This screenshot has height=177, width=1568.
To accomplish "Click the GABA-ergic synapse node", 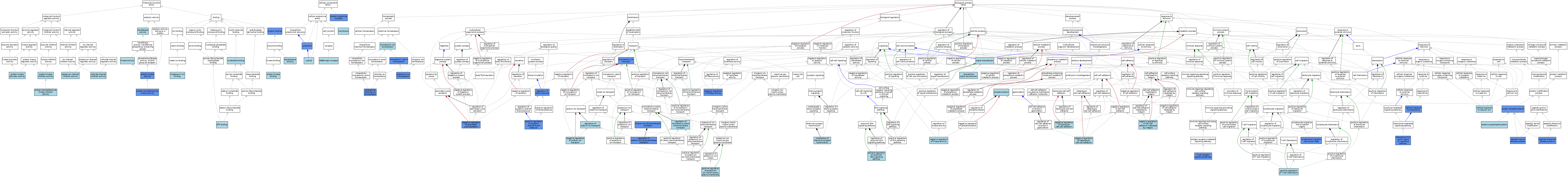I will (x=329, y=60).
